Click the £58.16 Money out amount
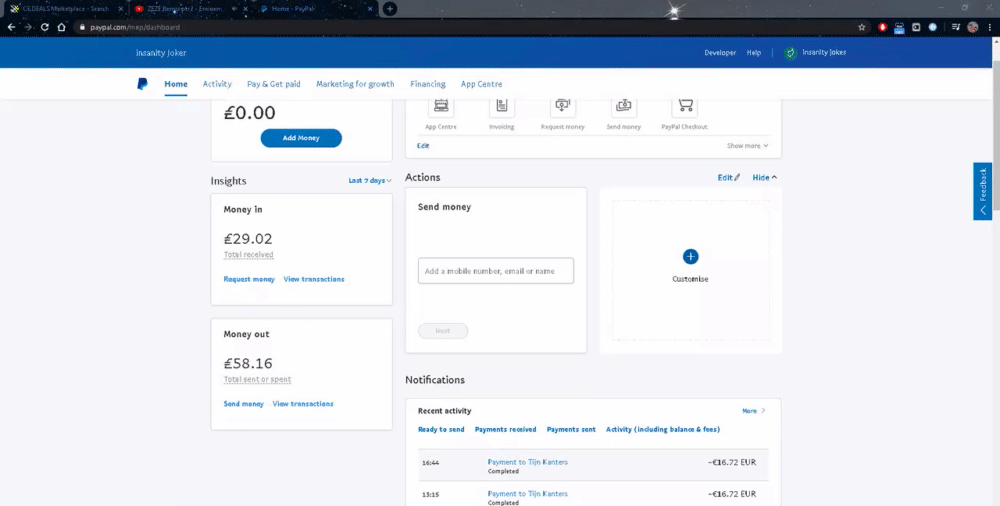1000x506 pixels. [x=248, y=364]
